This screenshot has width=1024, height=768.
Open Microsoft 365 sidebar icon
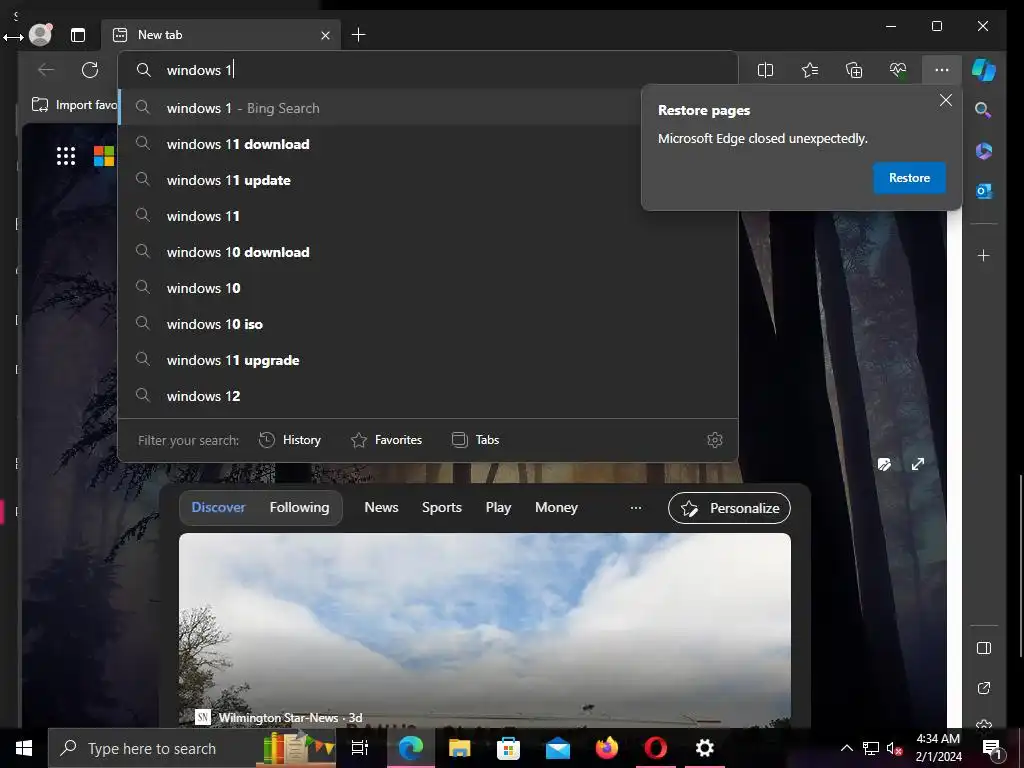pyautogui.click(x=984, y=151)
